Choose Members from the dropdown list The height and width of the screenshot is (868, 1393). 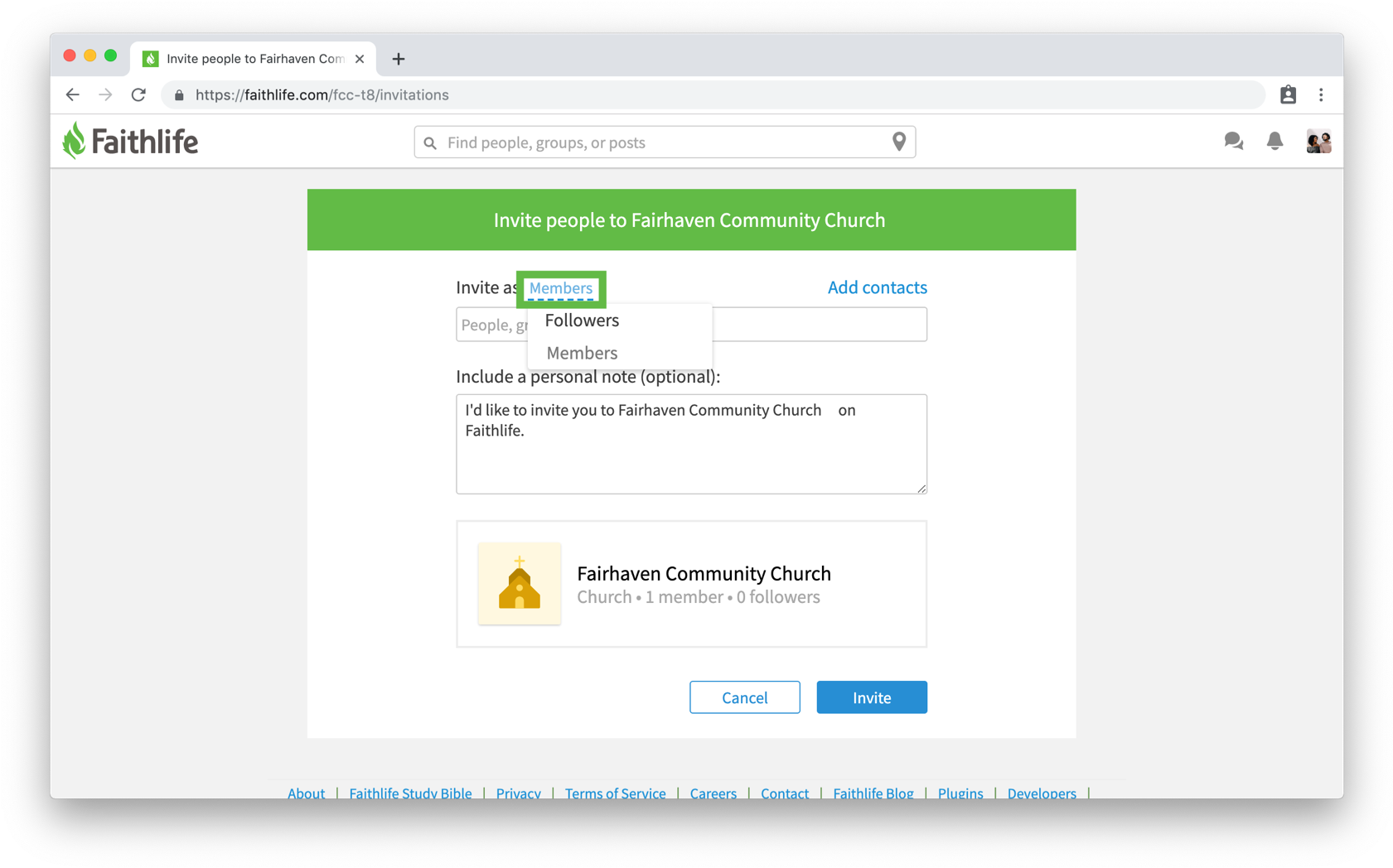582,353
